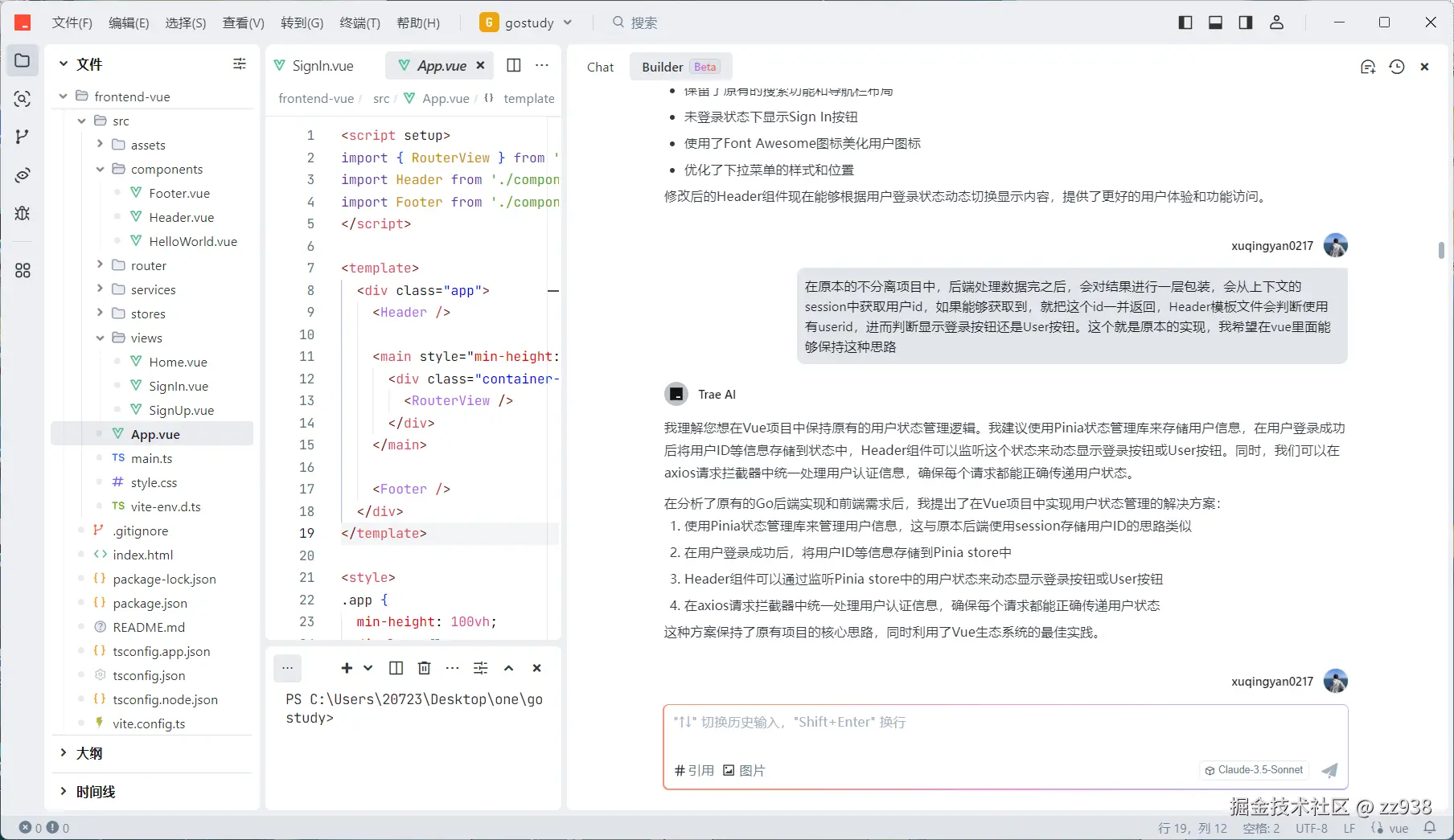Change the UTF-8 encoding in status bar
Screen dimensions: 1454x840
(1312, 828)
